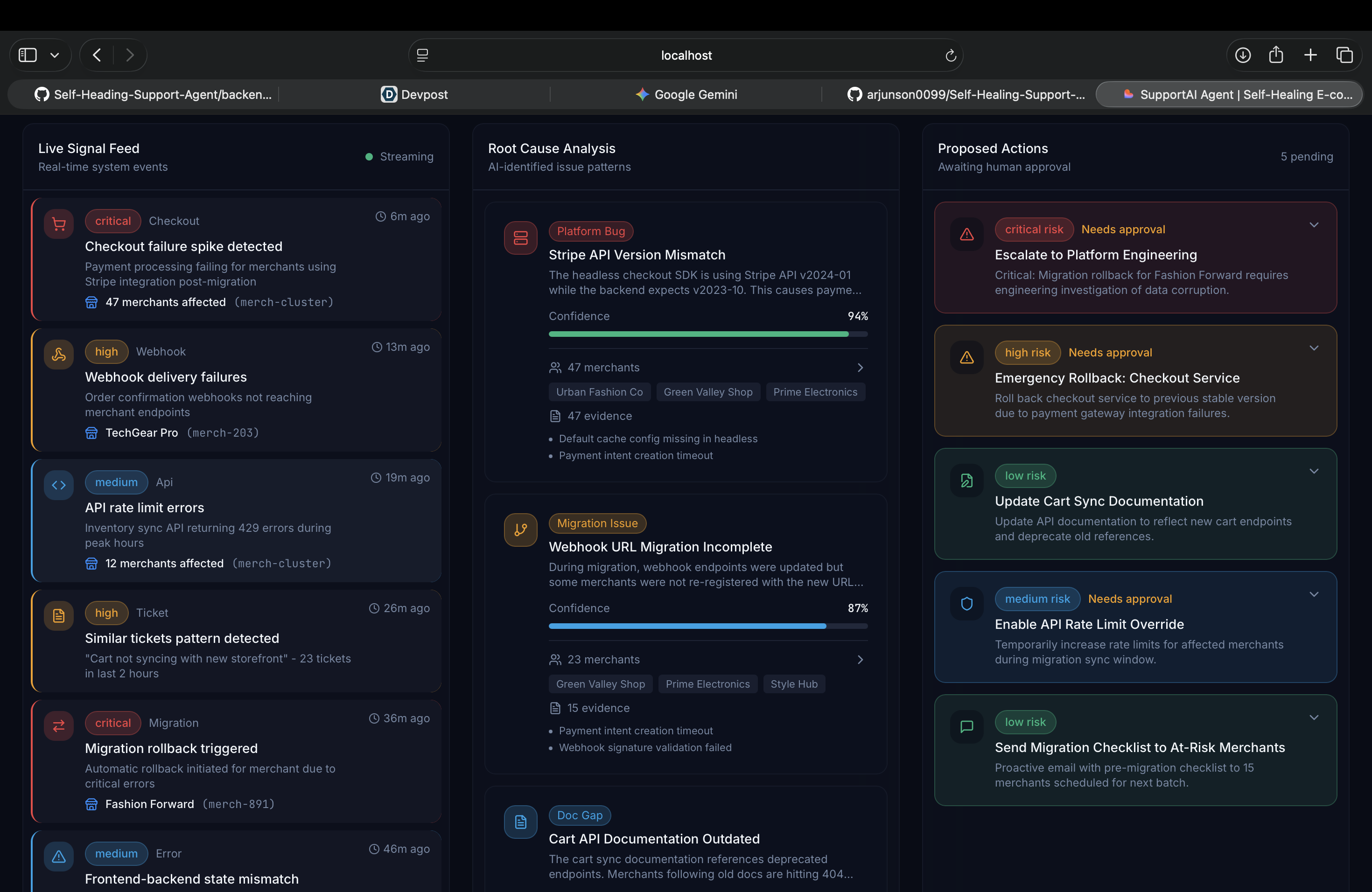Click the git branch icon on Webhook URL Migration
Viewport: 1372px width, 892px height.
tap(520, 530)
